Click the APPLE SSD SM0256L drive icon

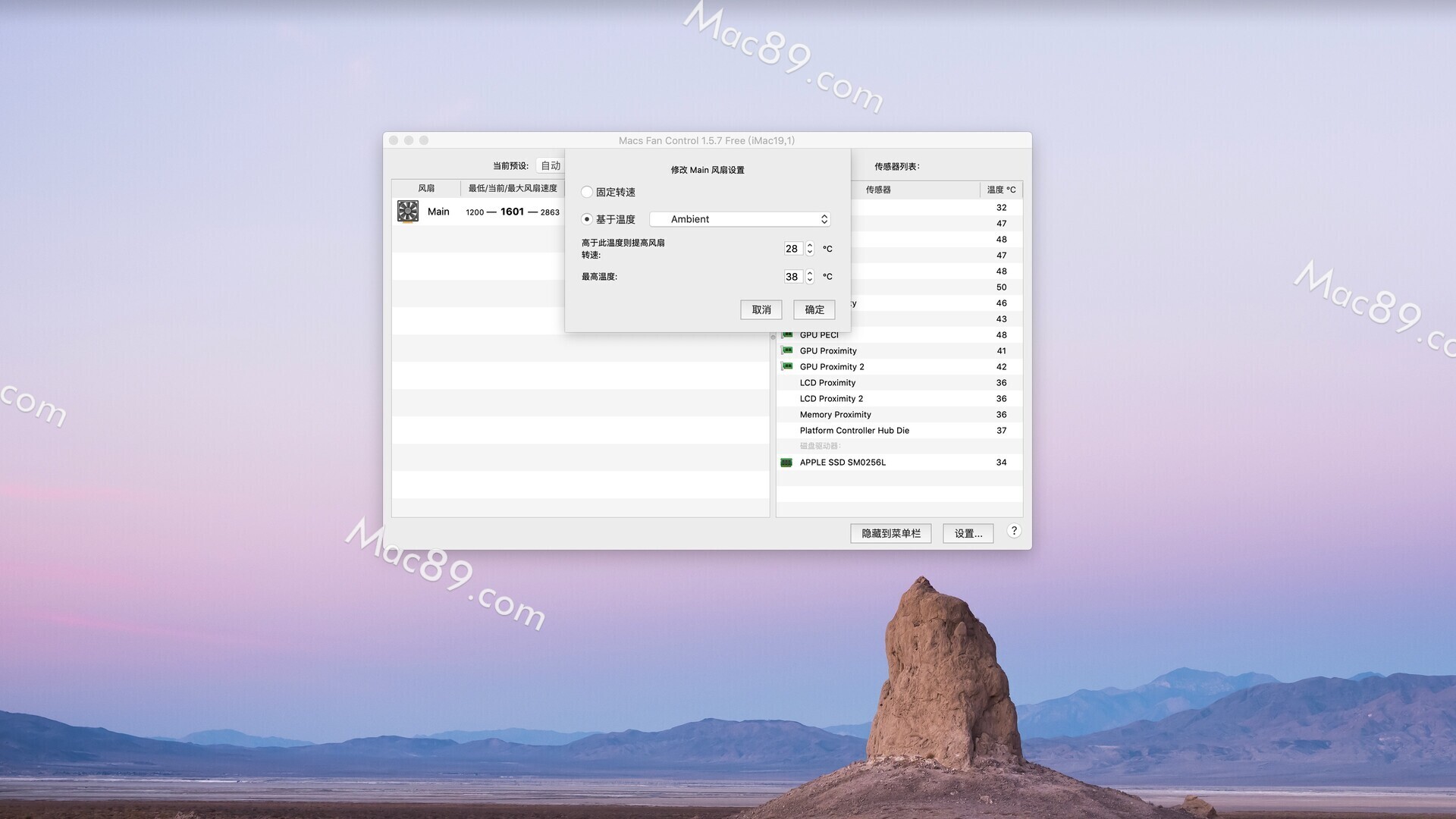tap(786, 463)
